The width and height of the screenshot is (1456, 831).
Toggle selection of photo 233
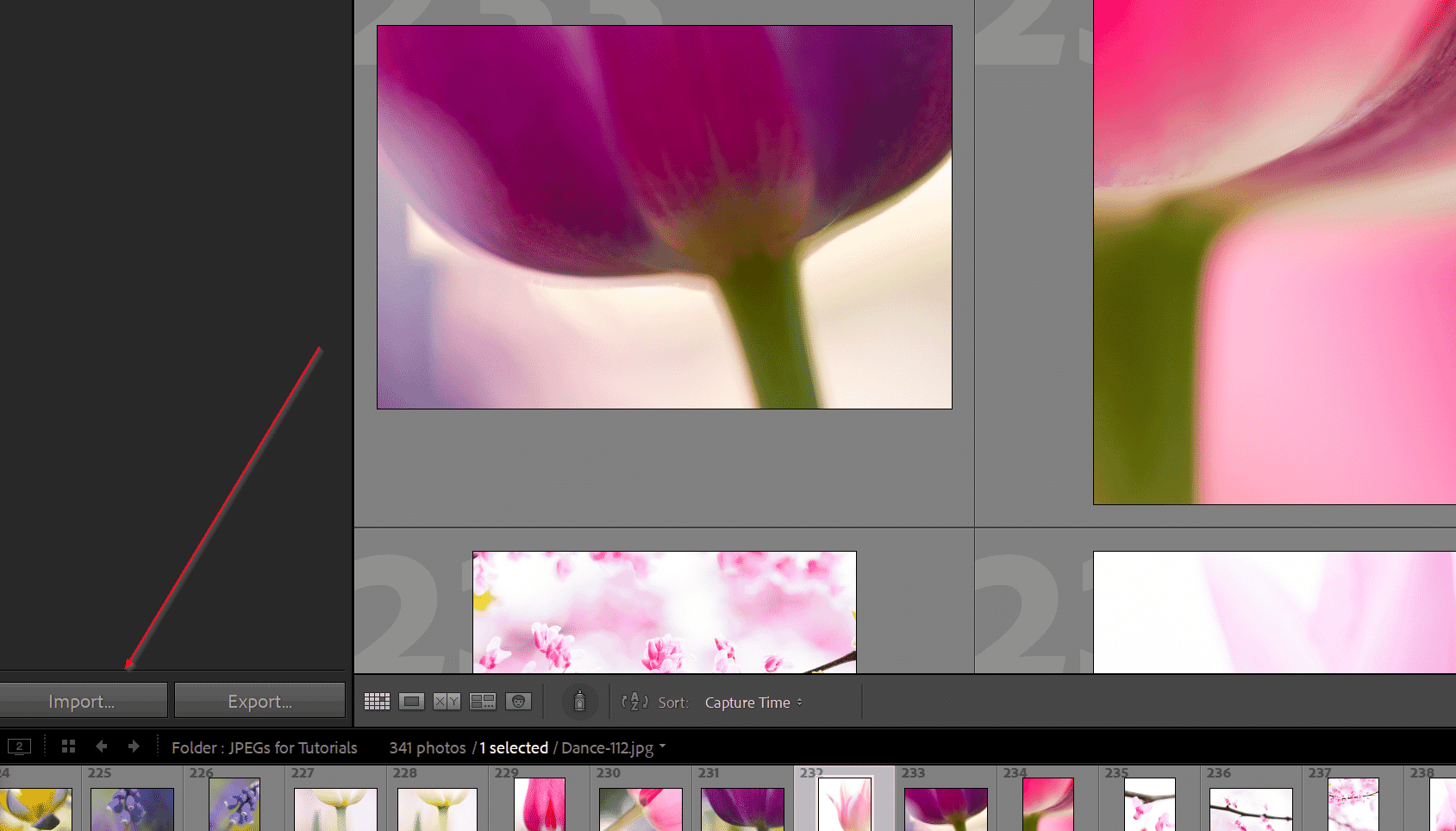pos(946,808)
